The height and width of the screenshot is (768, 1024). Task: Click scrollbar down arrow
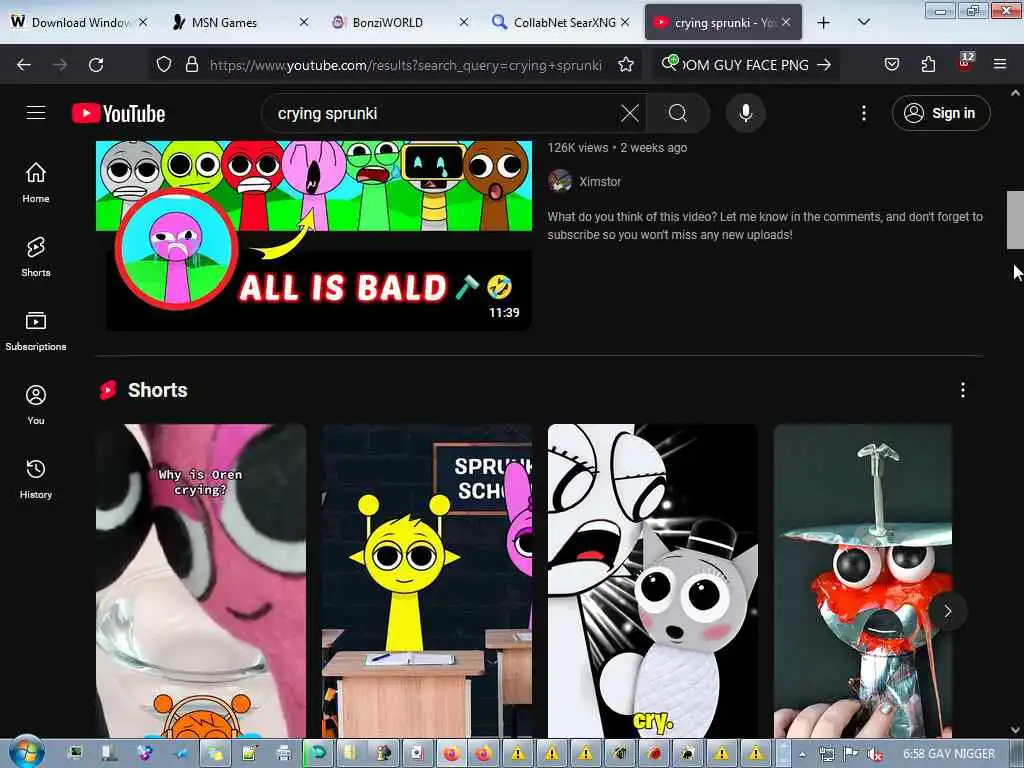point(1016,729)
